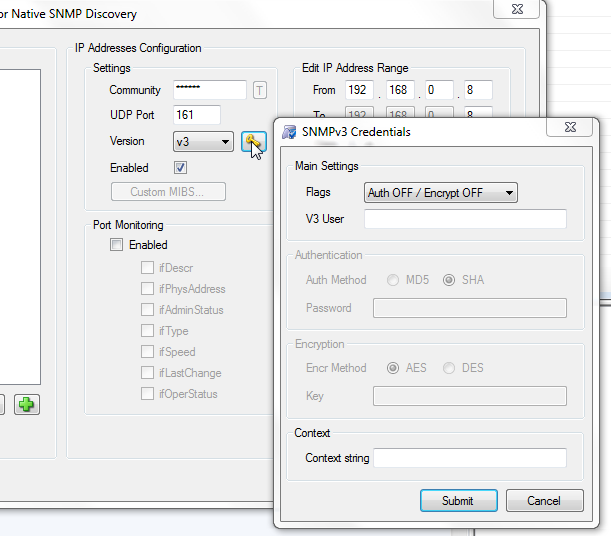Tick the ifOperStatus checkbox
Viewport: 611px width, 536px height.
148,394
